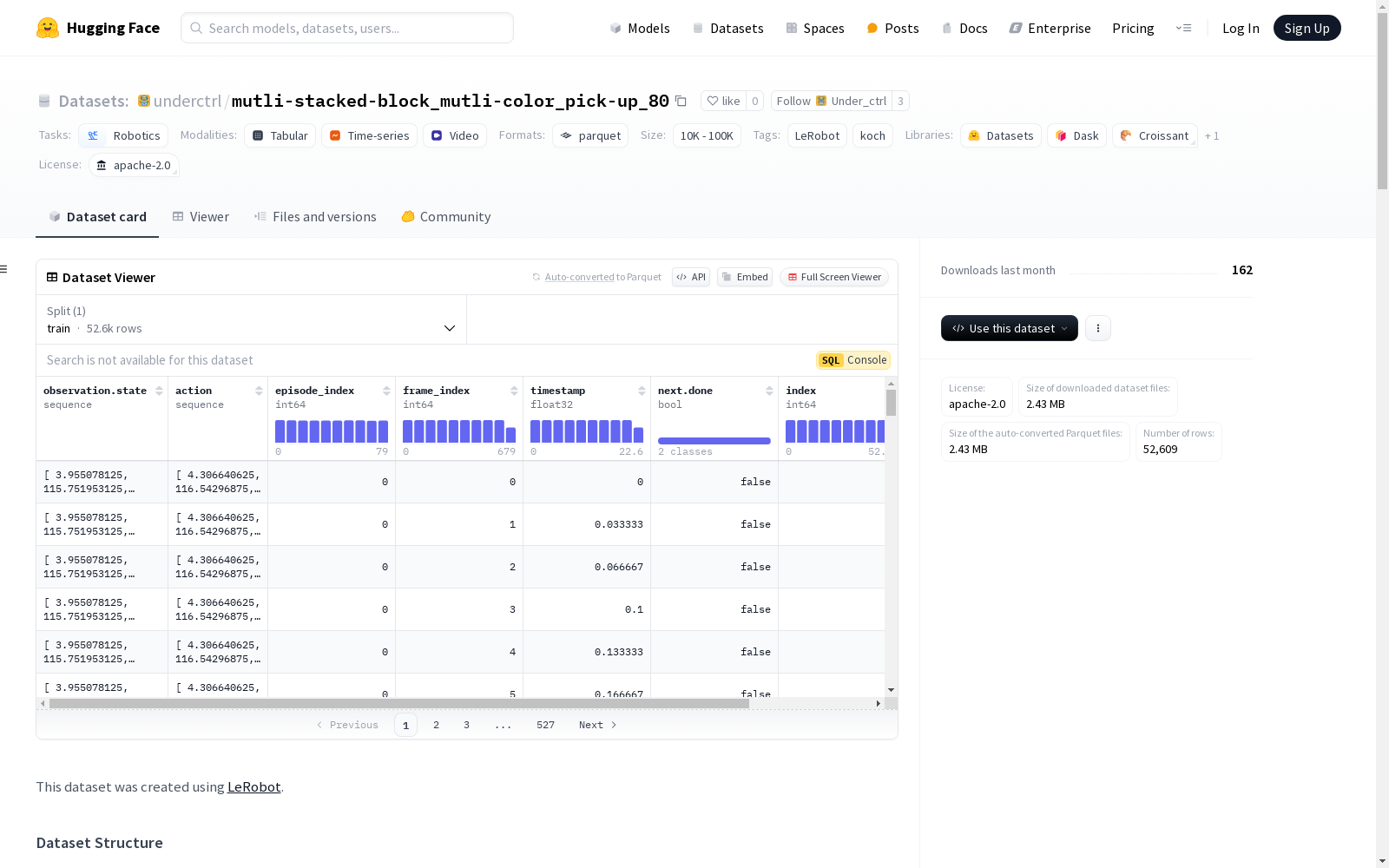Image resolution: width=1389 pixels, height=868 pixels.
Task: Open the LeRobot link in description
Action: [253, 787]
